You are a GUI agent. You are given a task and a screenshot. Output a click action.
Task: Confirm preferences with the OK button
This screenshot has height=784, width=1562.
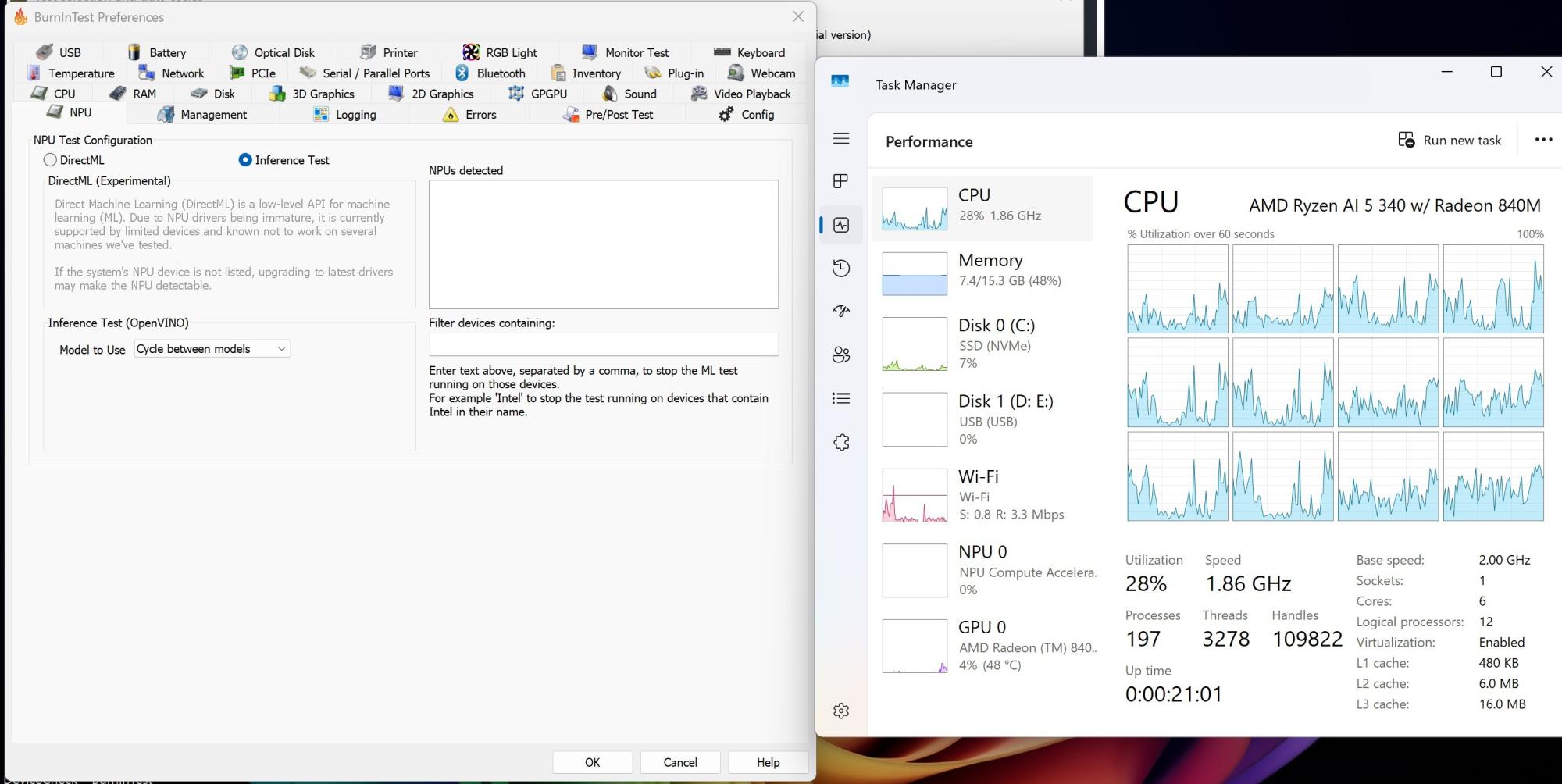pos(592,762)
